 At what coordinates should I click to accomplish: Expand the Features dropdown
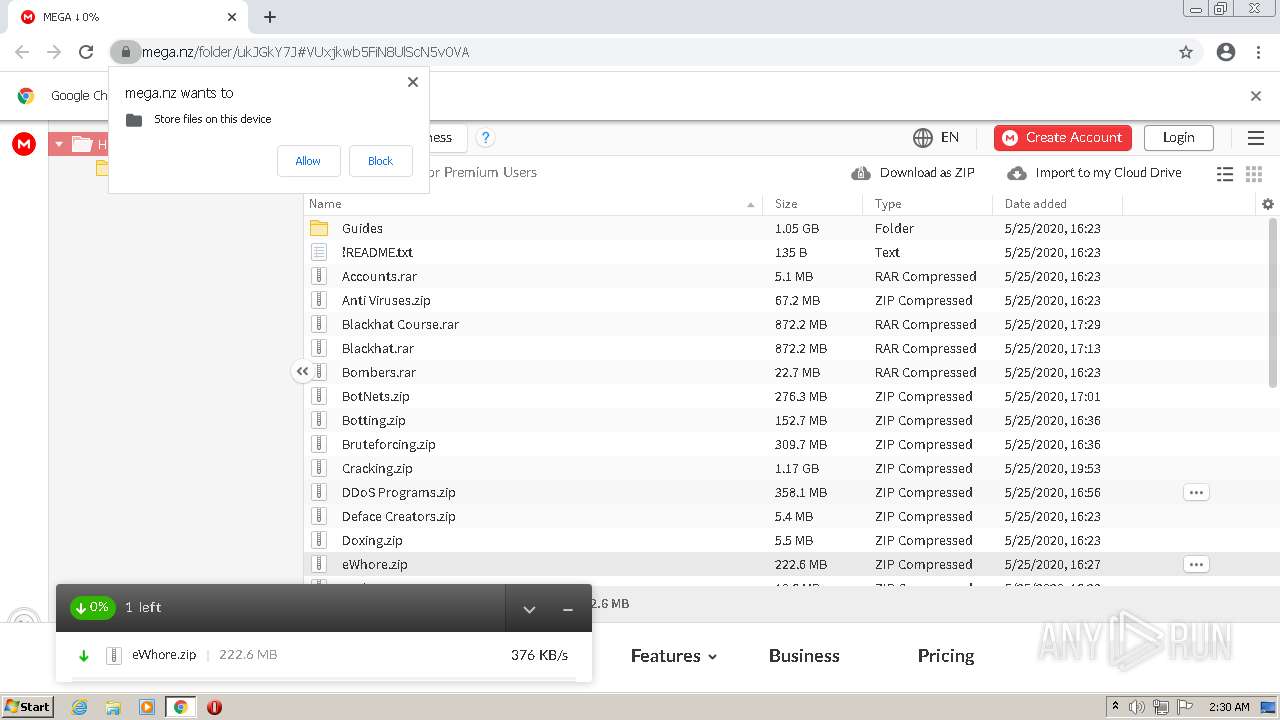click(674, 656)
